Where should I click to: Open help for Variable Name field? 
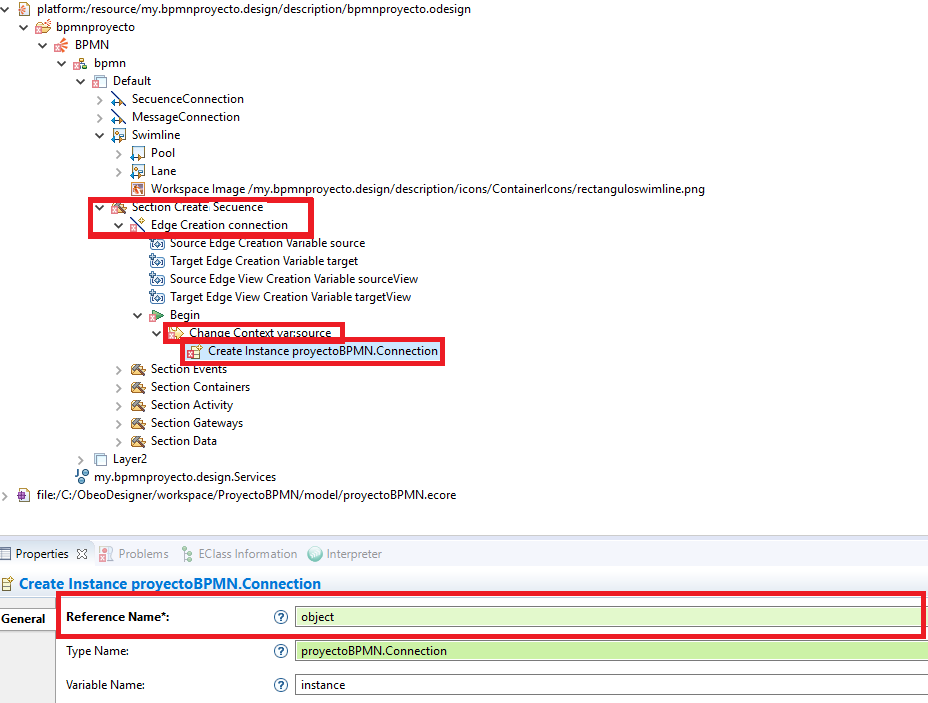[281, 685]
